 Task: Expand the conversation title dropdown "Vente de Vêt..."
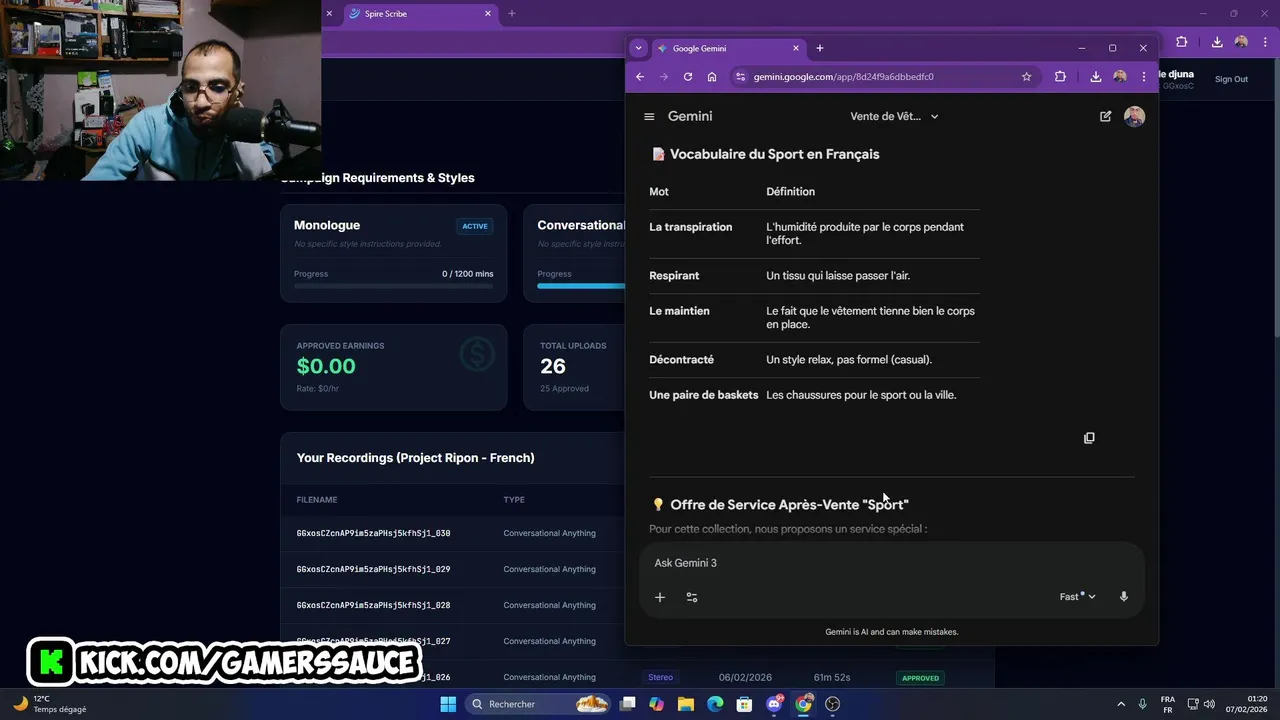894,116
